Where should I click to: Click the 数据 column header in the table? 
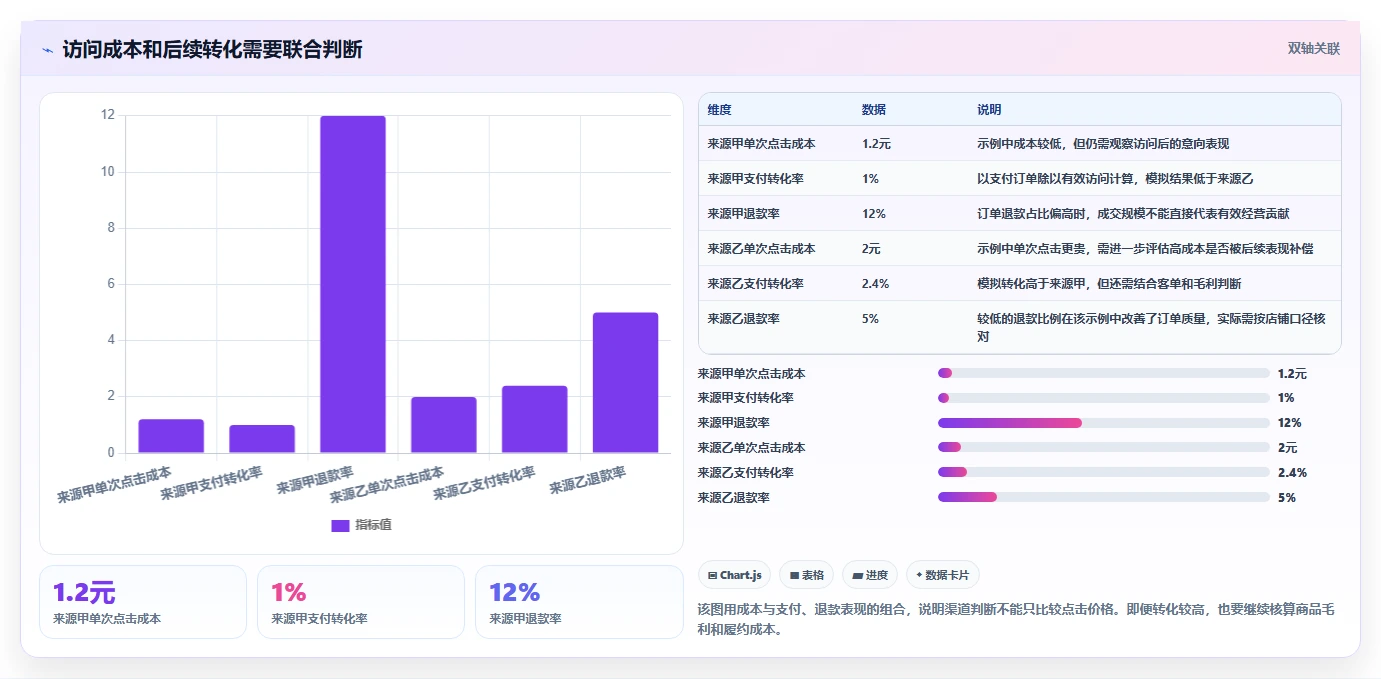tap(873, 110)
